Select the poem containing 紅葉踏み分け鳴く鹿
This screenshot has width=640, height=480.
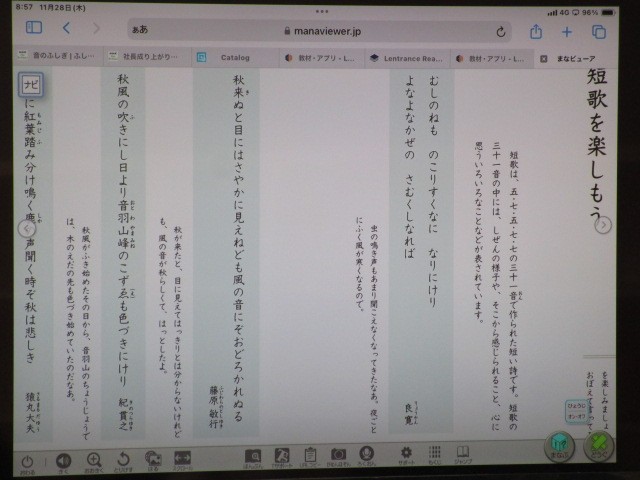(31, 231)
